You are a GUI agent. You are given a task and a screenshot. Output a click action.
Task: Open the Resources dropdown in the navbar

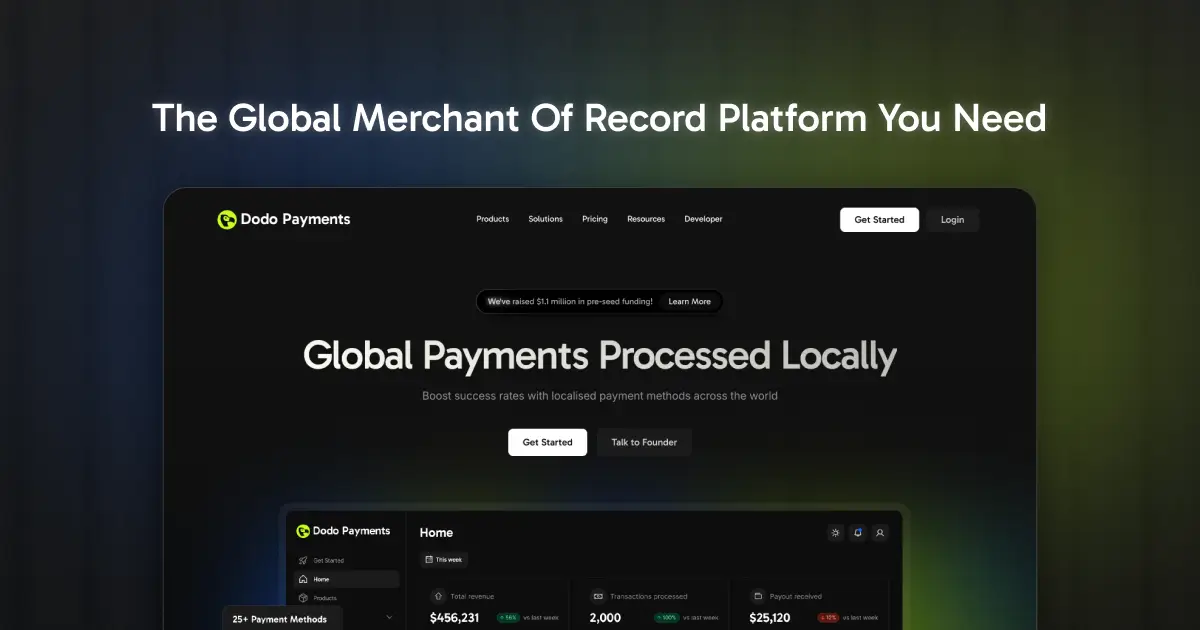click(x=646, y=219)
